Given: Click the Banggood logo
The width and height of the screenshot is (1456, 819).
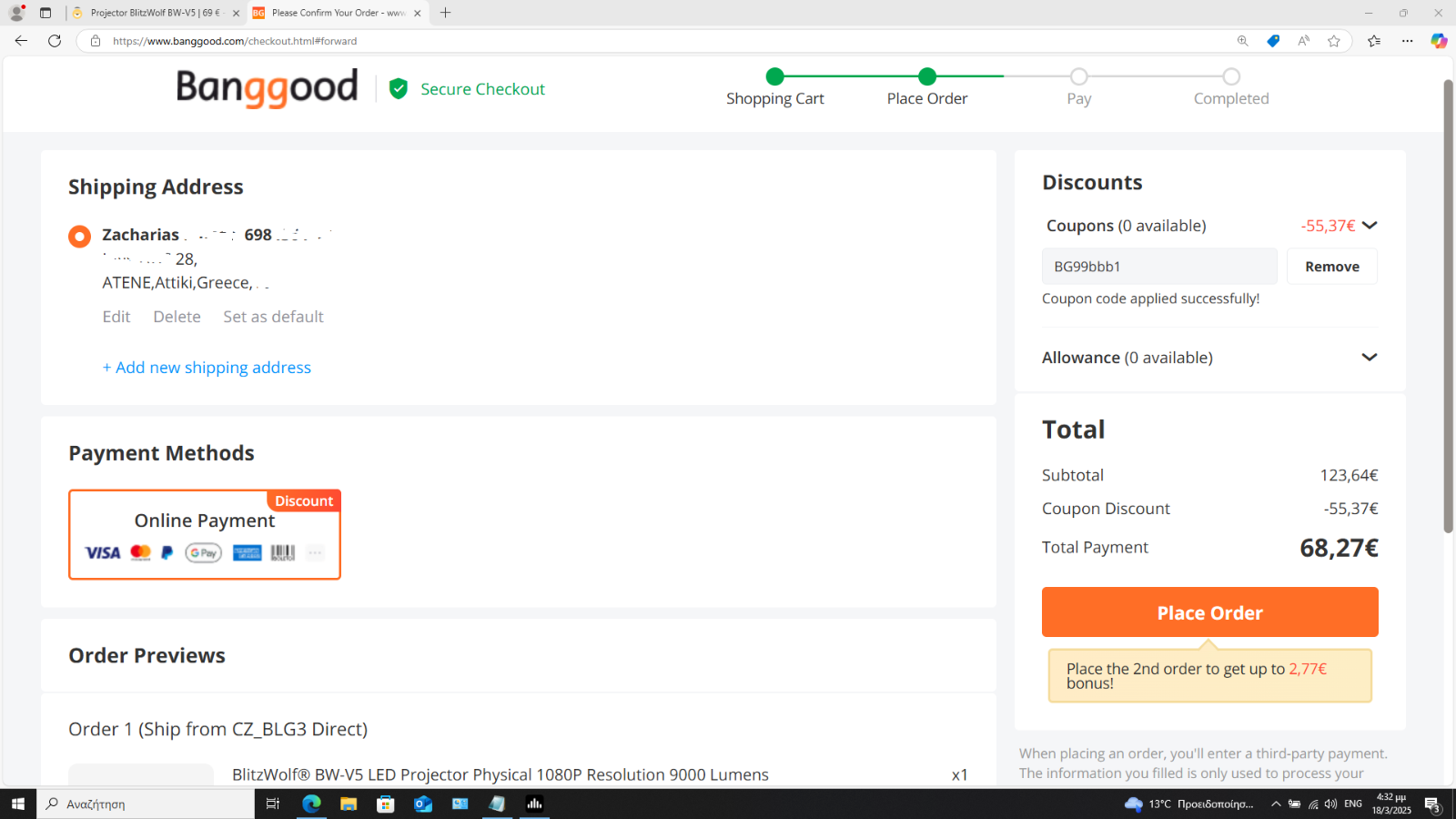Looking at the screenshot, I should pos(267,88).
